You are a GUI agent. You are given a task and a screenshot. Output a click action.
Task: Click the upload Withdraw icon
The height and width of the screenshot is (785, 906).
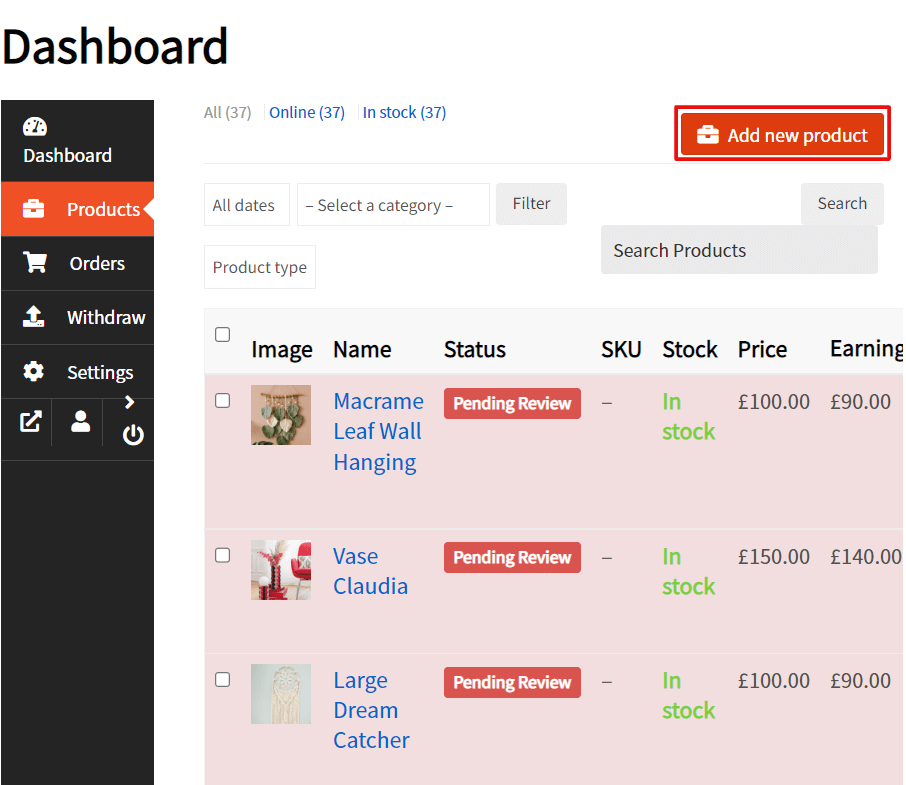coord(34,317)
